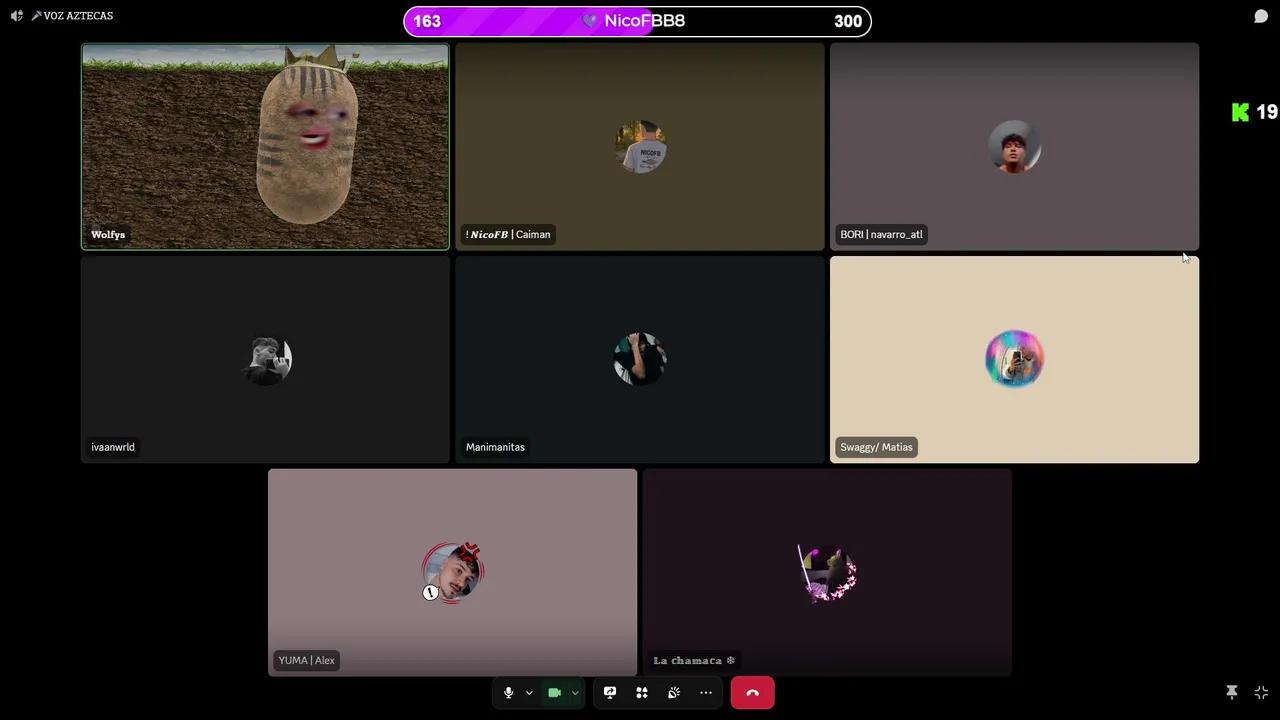Click the speaker icon beside VOZ AZTECAS
The height and width of the screenshot is (720, 1280).
pyautogui.click(x=16, y=16)
